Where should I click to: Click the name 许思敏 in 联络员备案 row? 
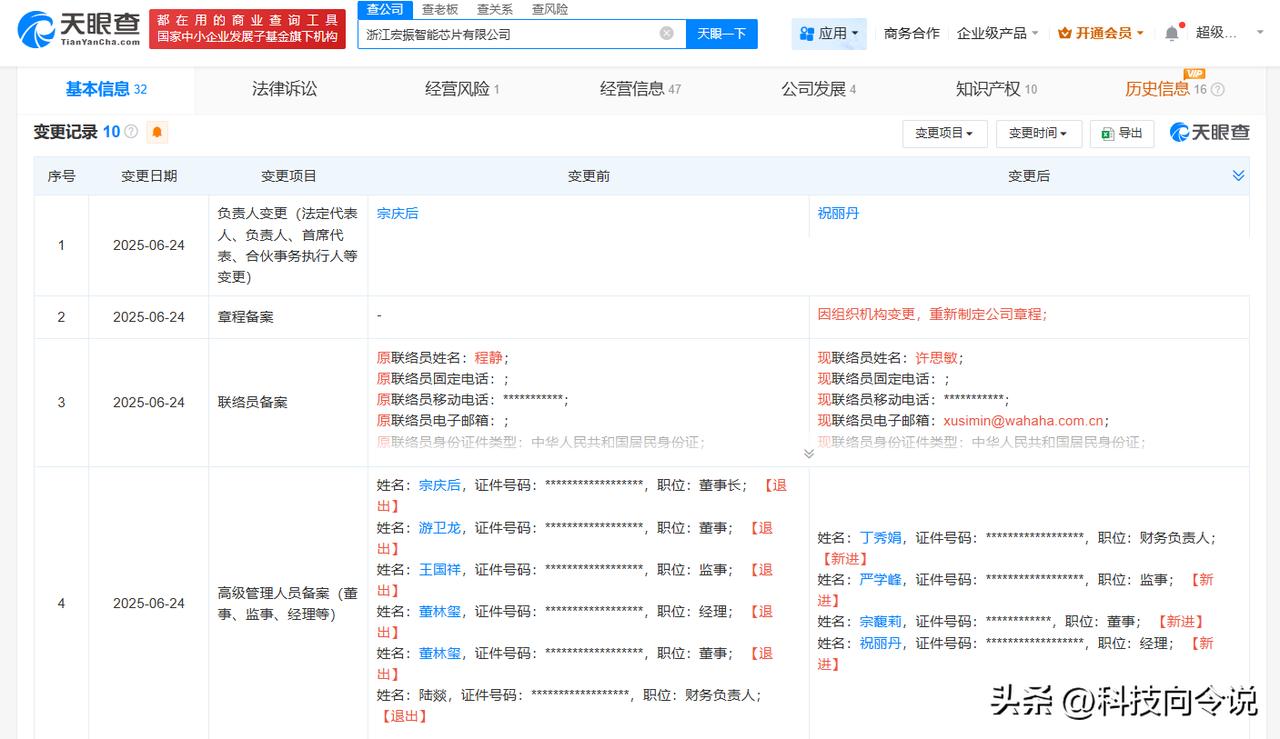[x=937, y=358]
